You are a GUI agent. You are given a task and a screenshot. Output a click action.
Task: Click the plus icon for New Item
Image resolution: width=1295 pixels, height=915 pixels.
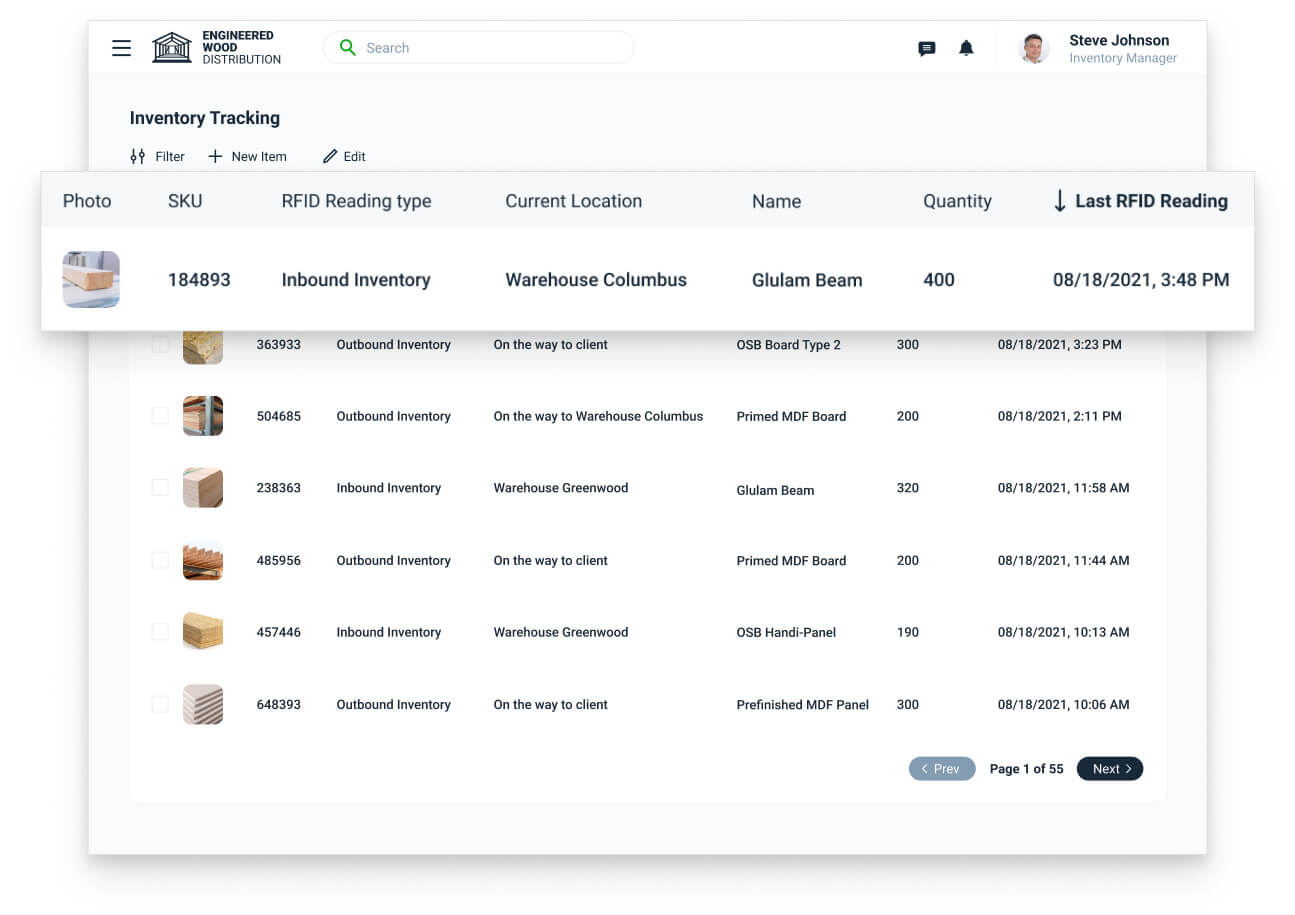(215, 157)
